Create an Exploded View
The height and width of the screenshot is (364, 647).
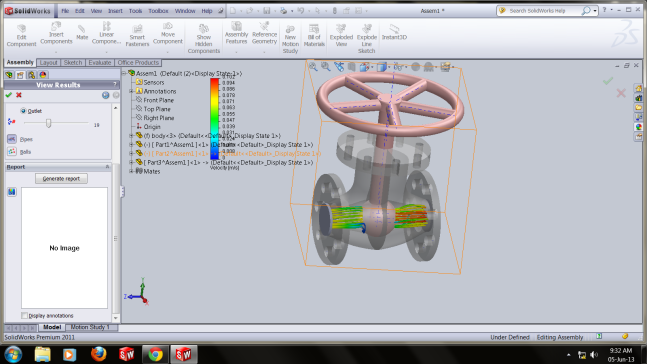click(341, 35)
